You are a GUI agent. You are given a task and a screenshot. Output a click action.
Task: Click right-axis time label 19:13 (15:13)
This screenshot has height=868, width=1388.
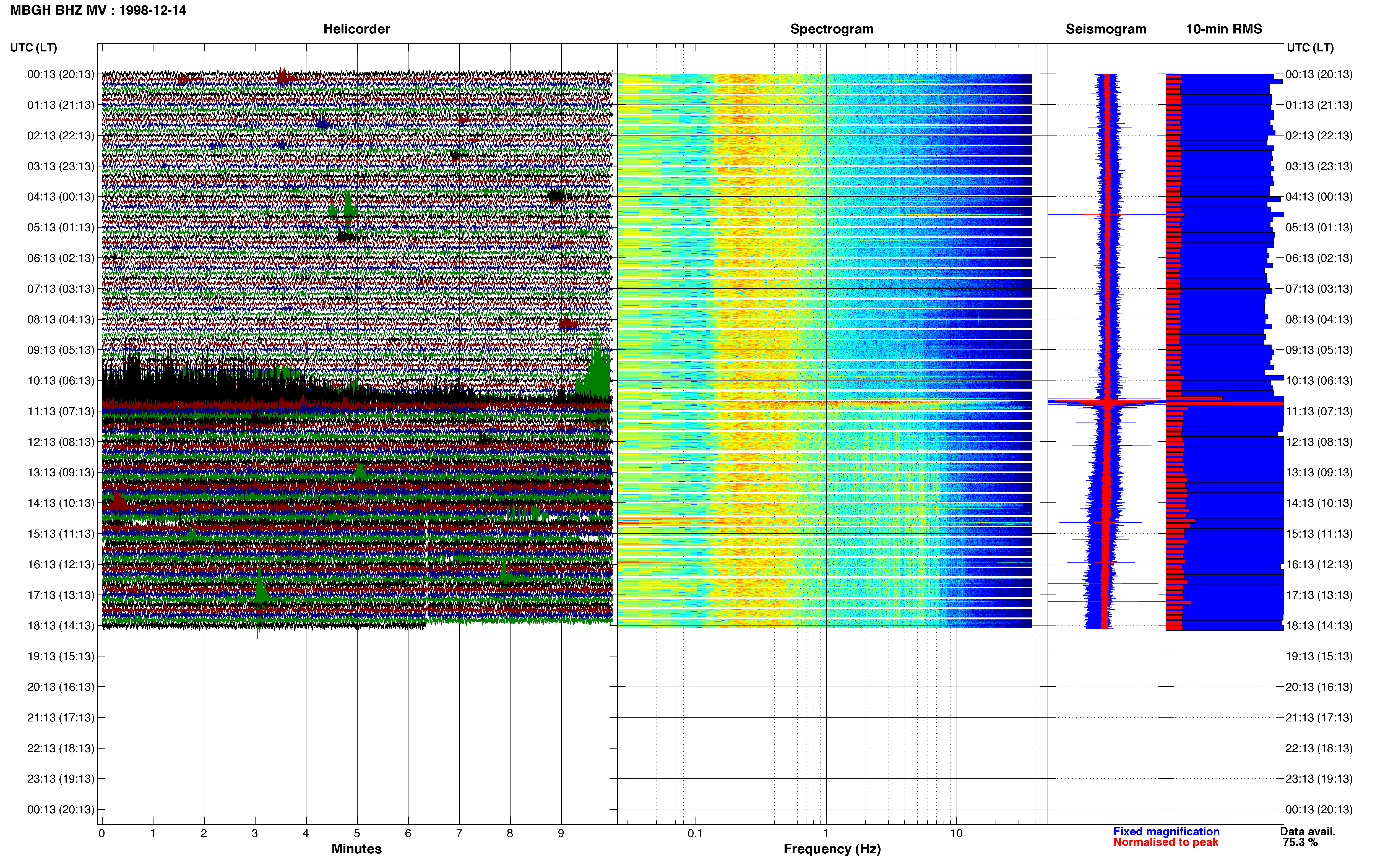tap(1319, 656)
